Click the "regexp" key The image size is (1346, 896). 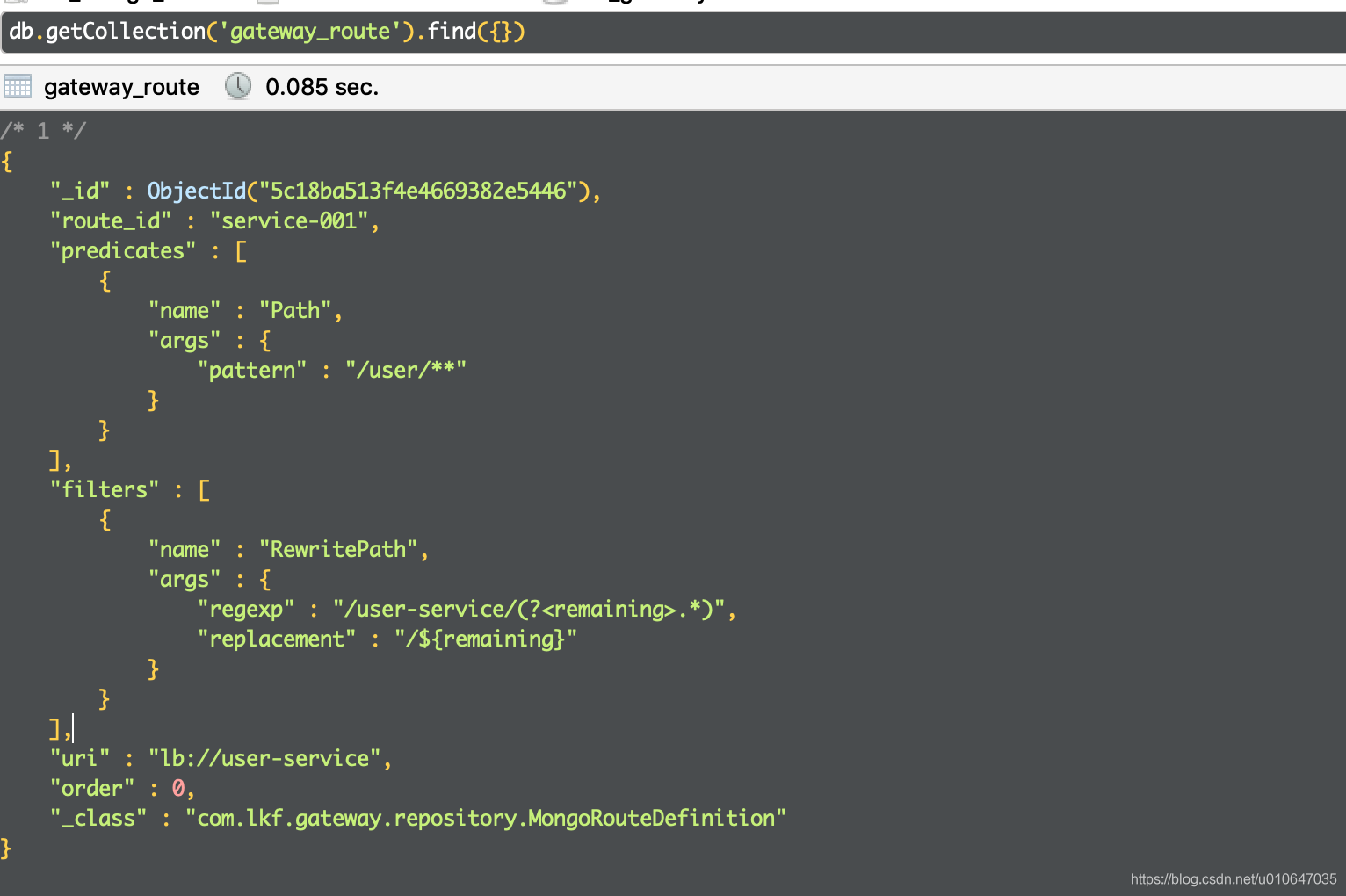coord(246,610)
